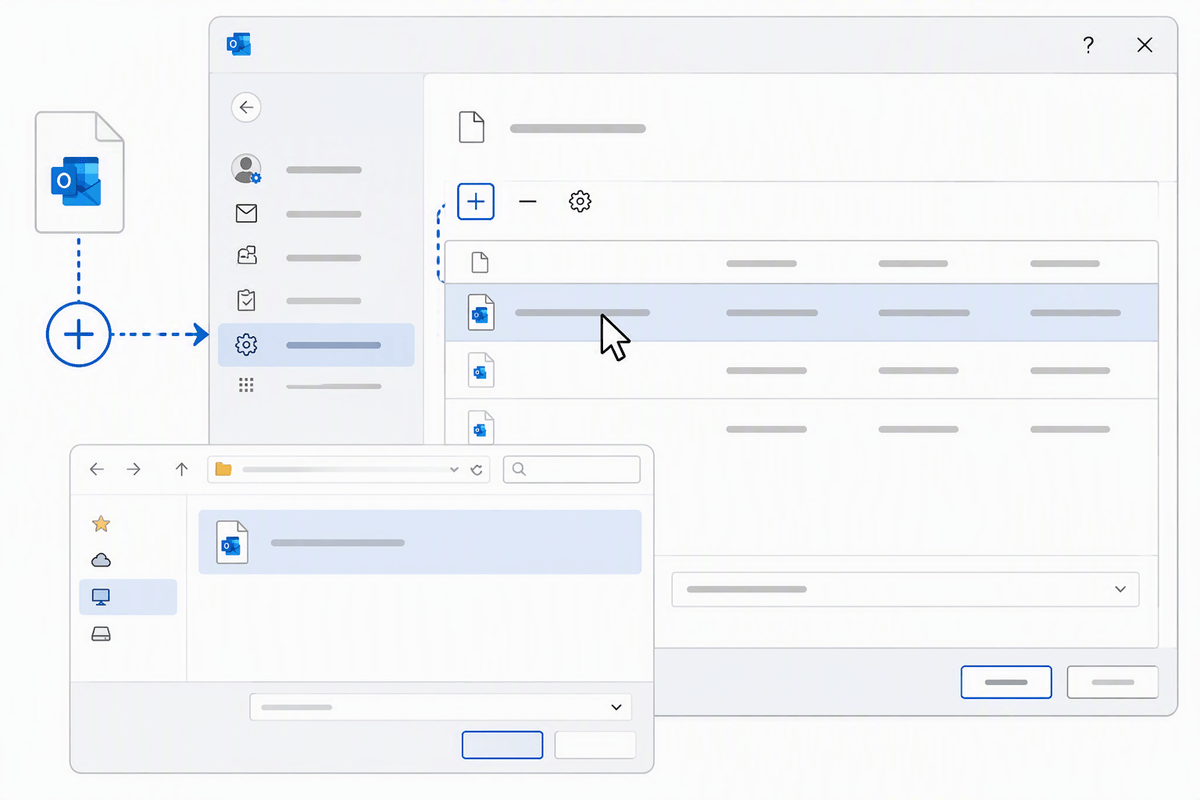Select the computer monitor location in browser sidebar
1200x800 pixels.
pos(101,597)
